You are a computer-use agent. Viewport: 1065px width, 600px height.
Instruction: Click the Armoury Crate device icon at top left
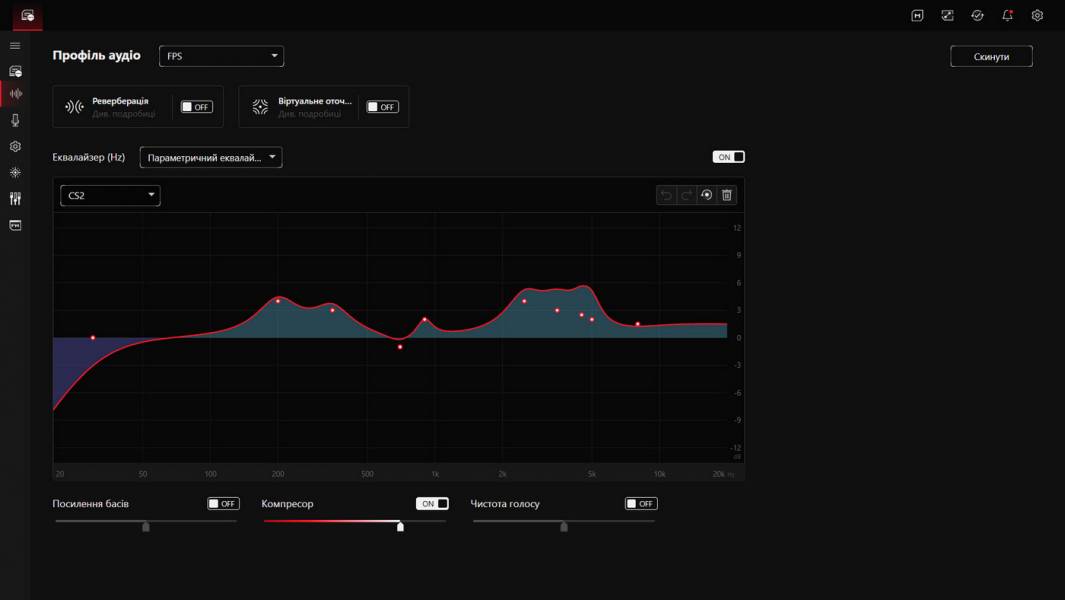click(x=28, y=16)
